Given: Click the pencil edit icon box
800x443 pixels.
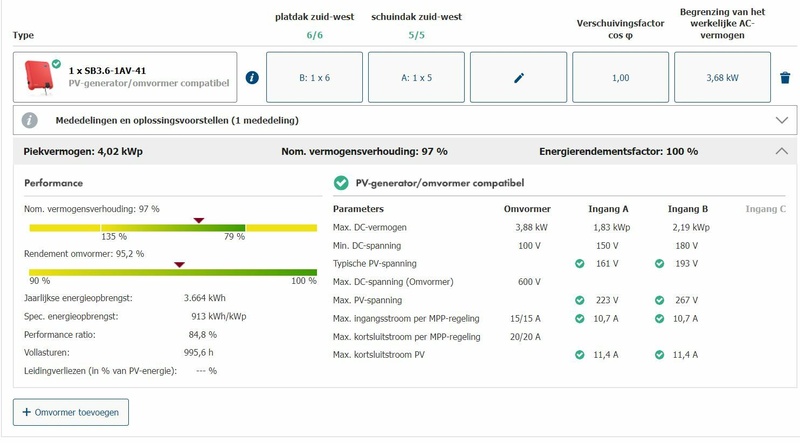Looking at the screenshot, I should click(518, 77).
